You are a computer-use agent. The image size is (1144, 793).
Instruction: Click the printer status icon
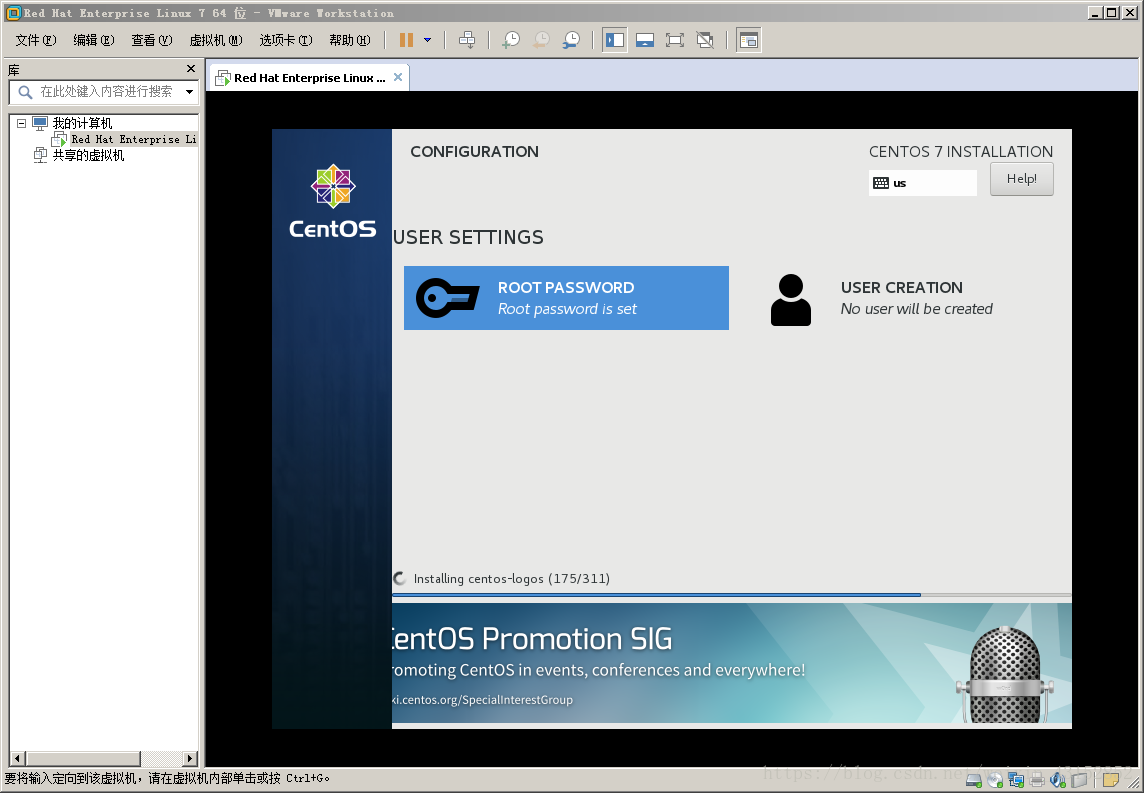tap(1037, 781)
